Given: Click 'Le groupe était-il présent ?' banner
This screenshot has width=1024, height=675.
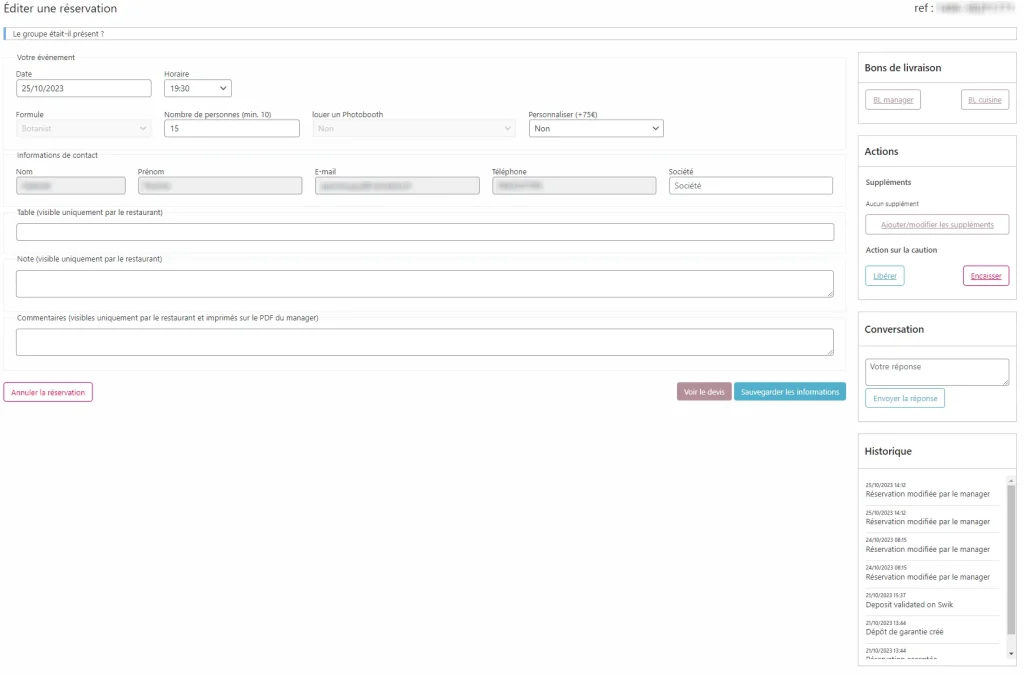Looking at the screenshot, I should [x=510, y=34].
